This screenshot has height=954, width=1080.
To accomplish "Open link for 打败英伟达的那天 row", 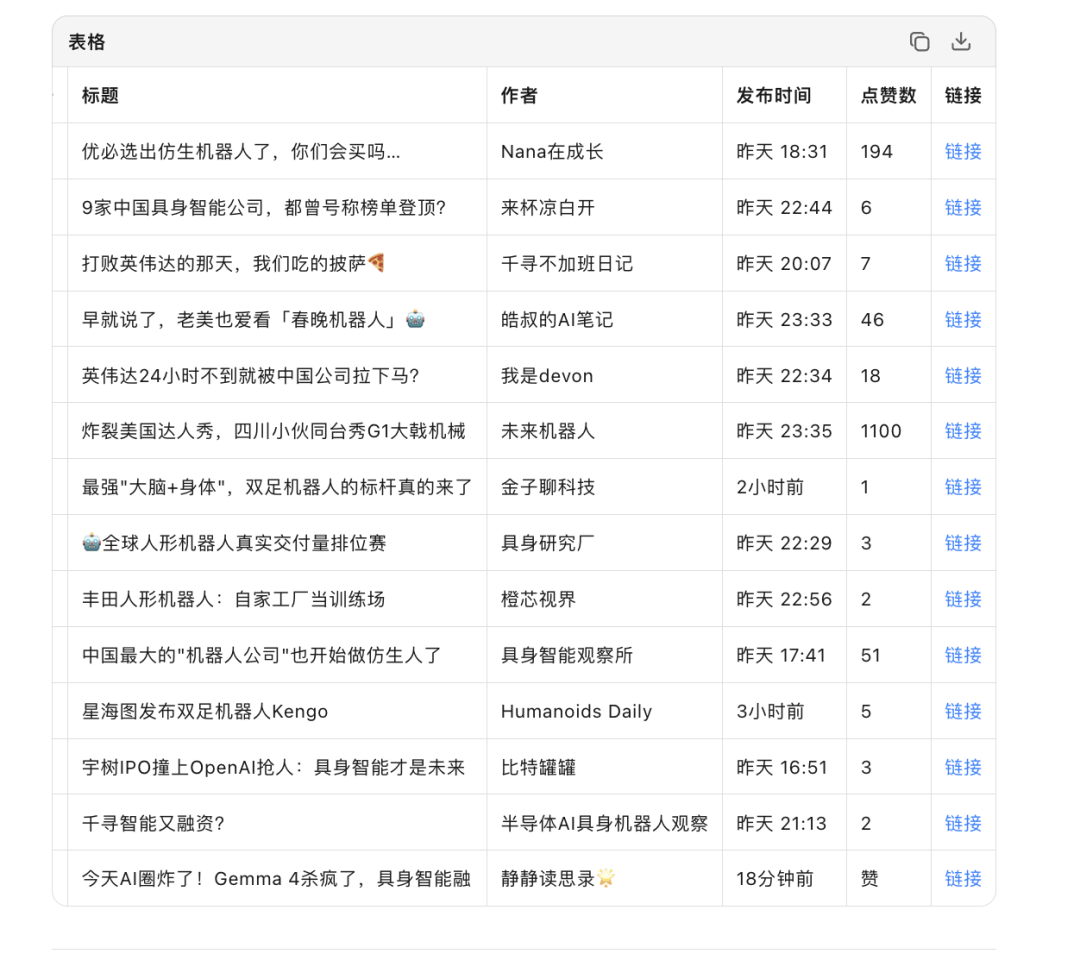I will point(962,263).
